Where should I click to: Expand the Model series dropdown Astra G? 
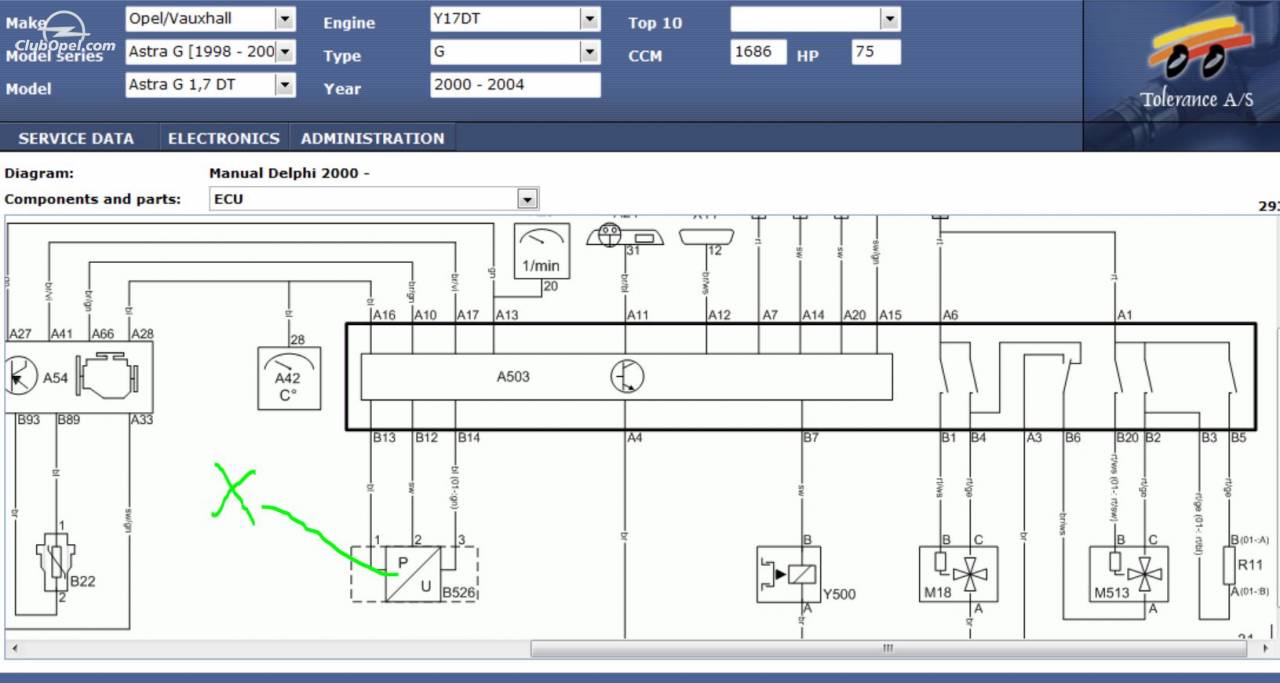(211, 52)
